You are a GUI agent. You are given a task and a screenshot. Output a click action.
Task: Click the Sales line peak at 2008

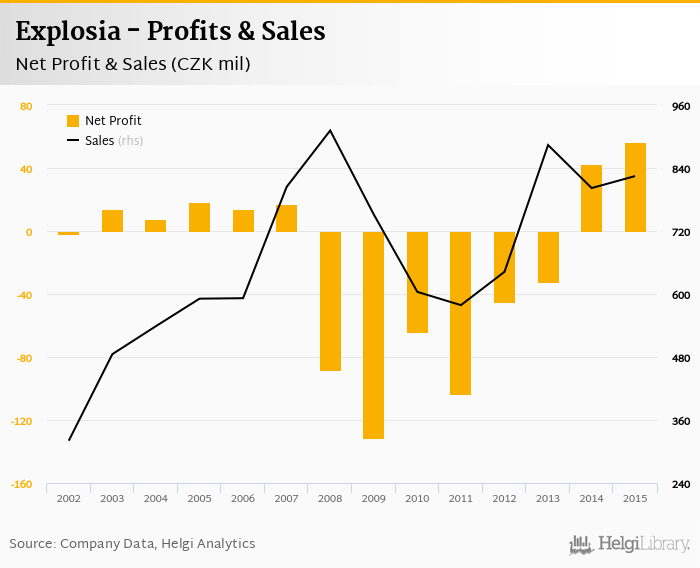coord(330,130)
